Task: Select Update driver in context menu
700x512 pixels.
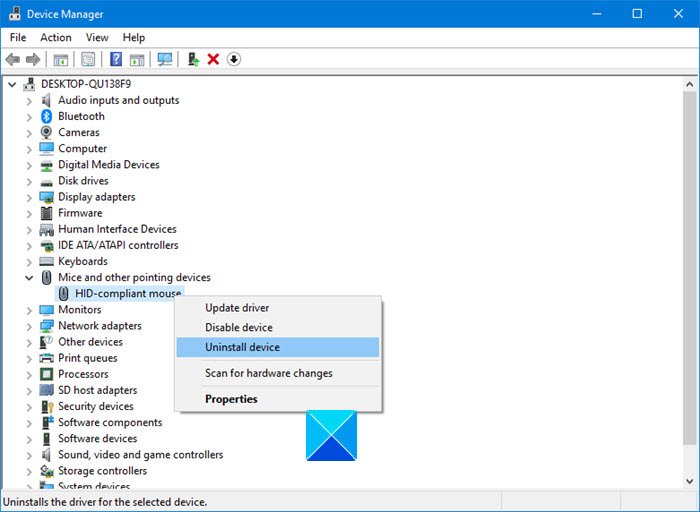Action: coord(237,308)
